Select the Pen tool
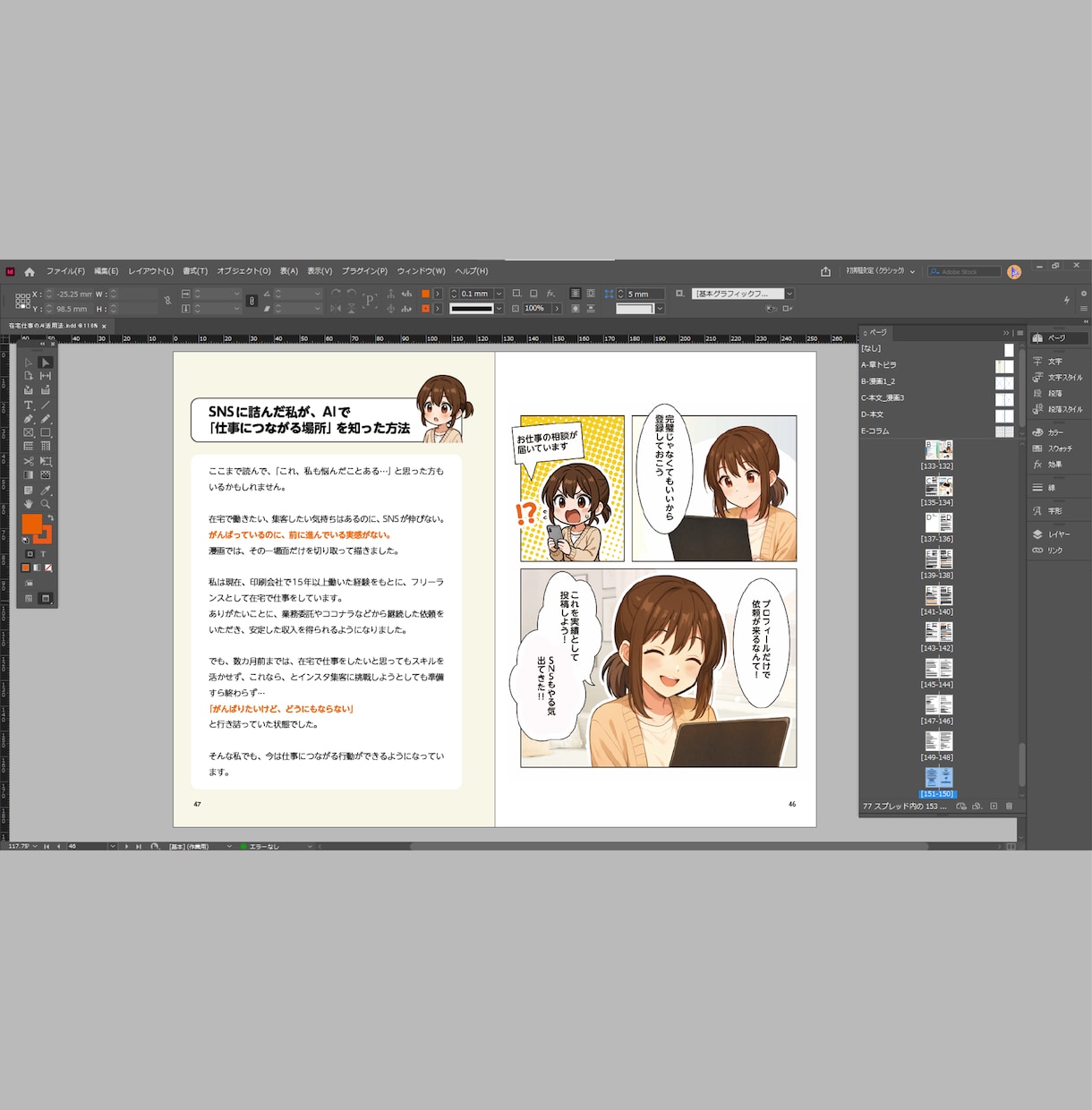Image resolution: width=1092 pixels, height=1110 pixels. pyautogui.click(x=28, y=419)
